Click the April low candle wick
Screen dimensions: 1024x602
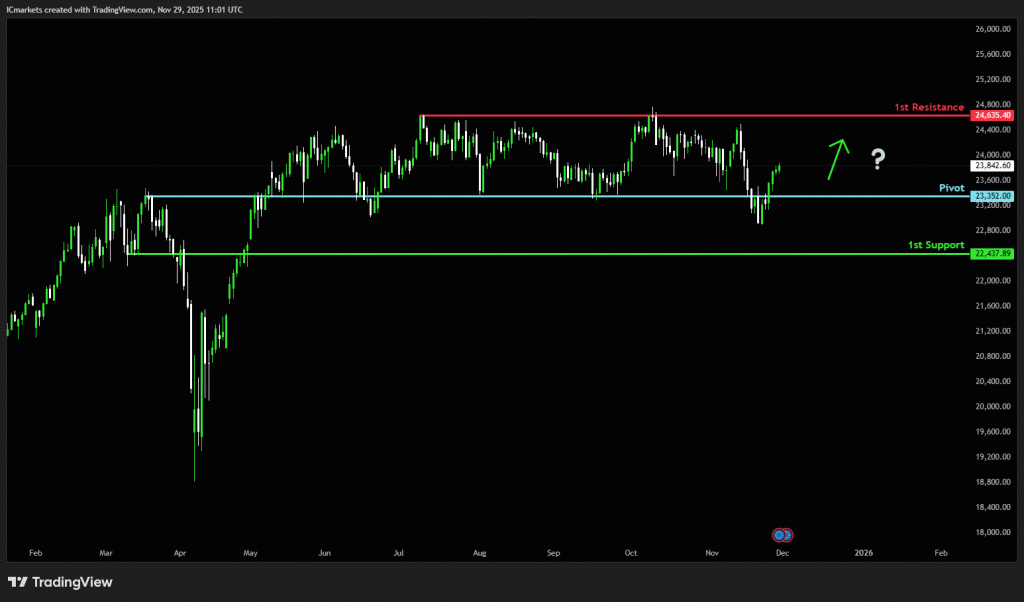coord(194,470)
